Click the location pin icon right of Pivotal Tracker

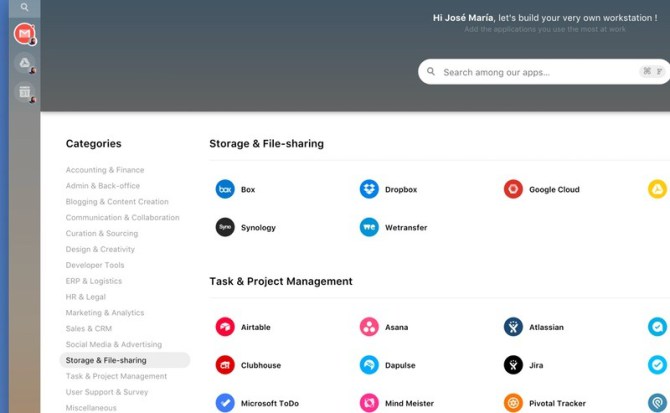point(657,403)
